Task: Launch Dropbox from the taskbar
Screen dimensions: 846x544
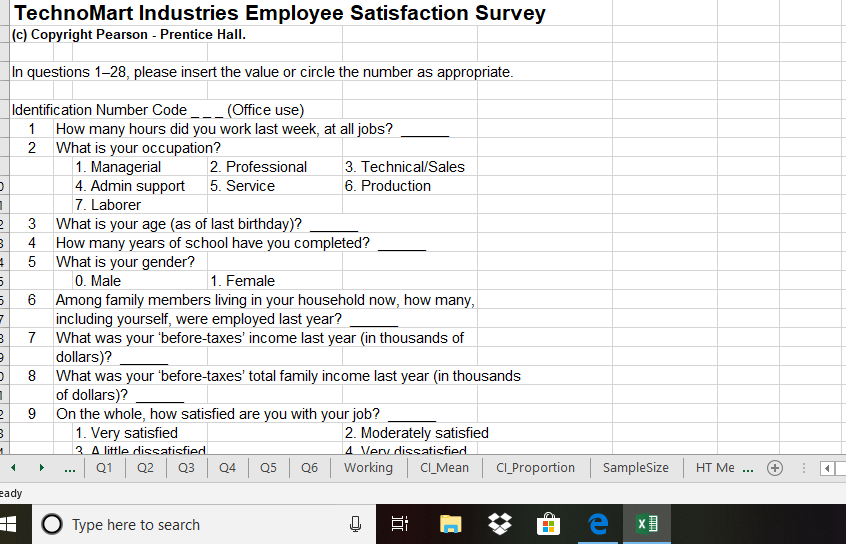Action: [500, 524]
